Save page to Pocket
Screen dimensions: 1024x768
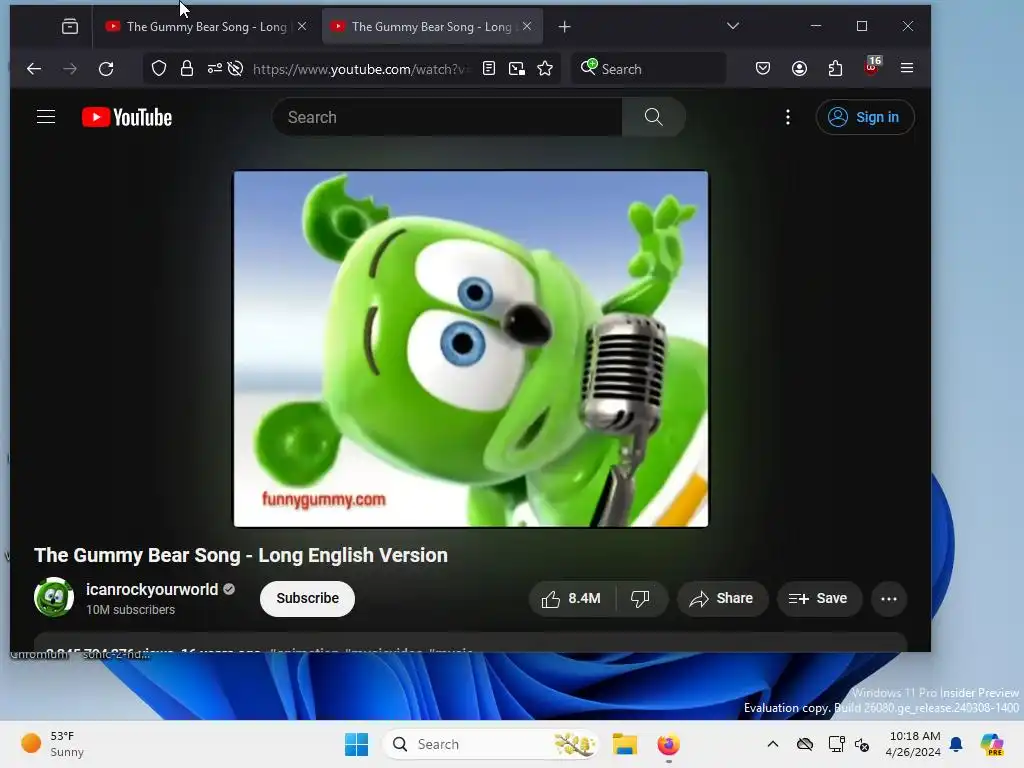click(x=763, y=69)
